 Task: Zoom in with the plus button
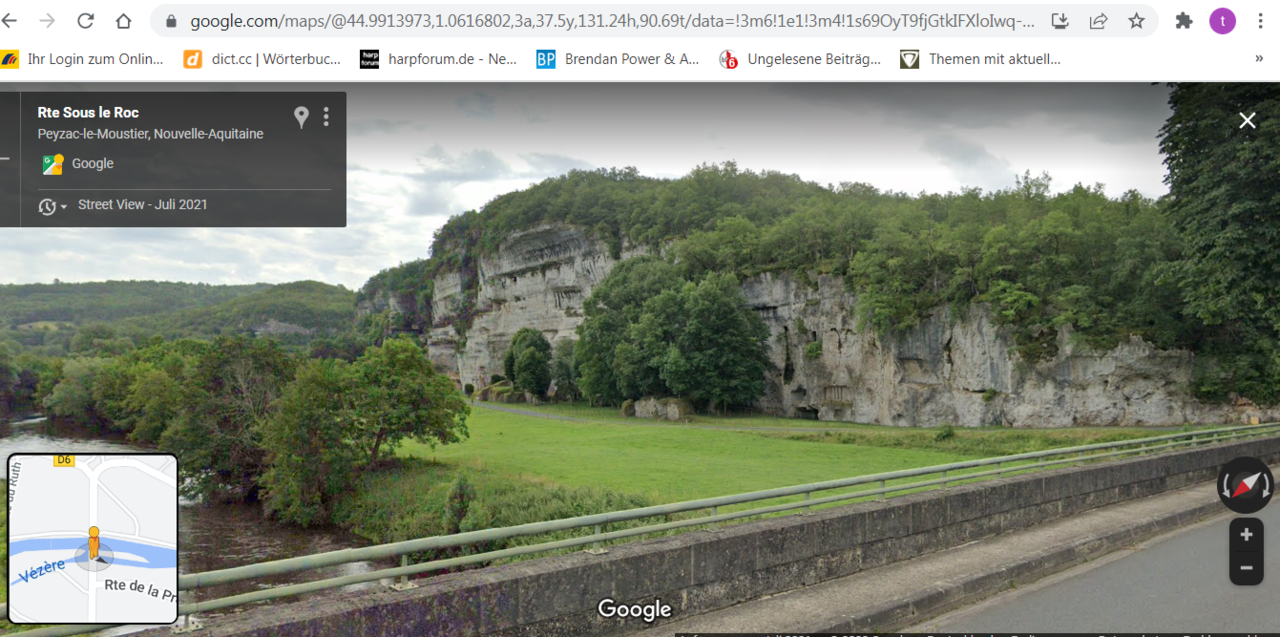pos(1246,535)
